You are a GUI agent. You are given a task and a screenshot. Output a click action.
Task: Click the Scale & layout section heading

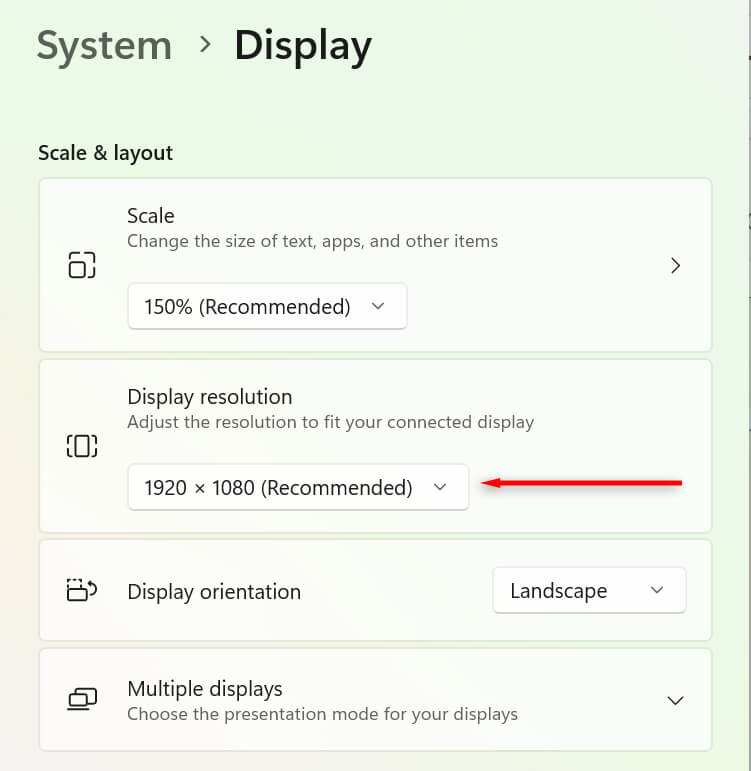[x=105, y=153]
